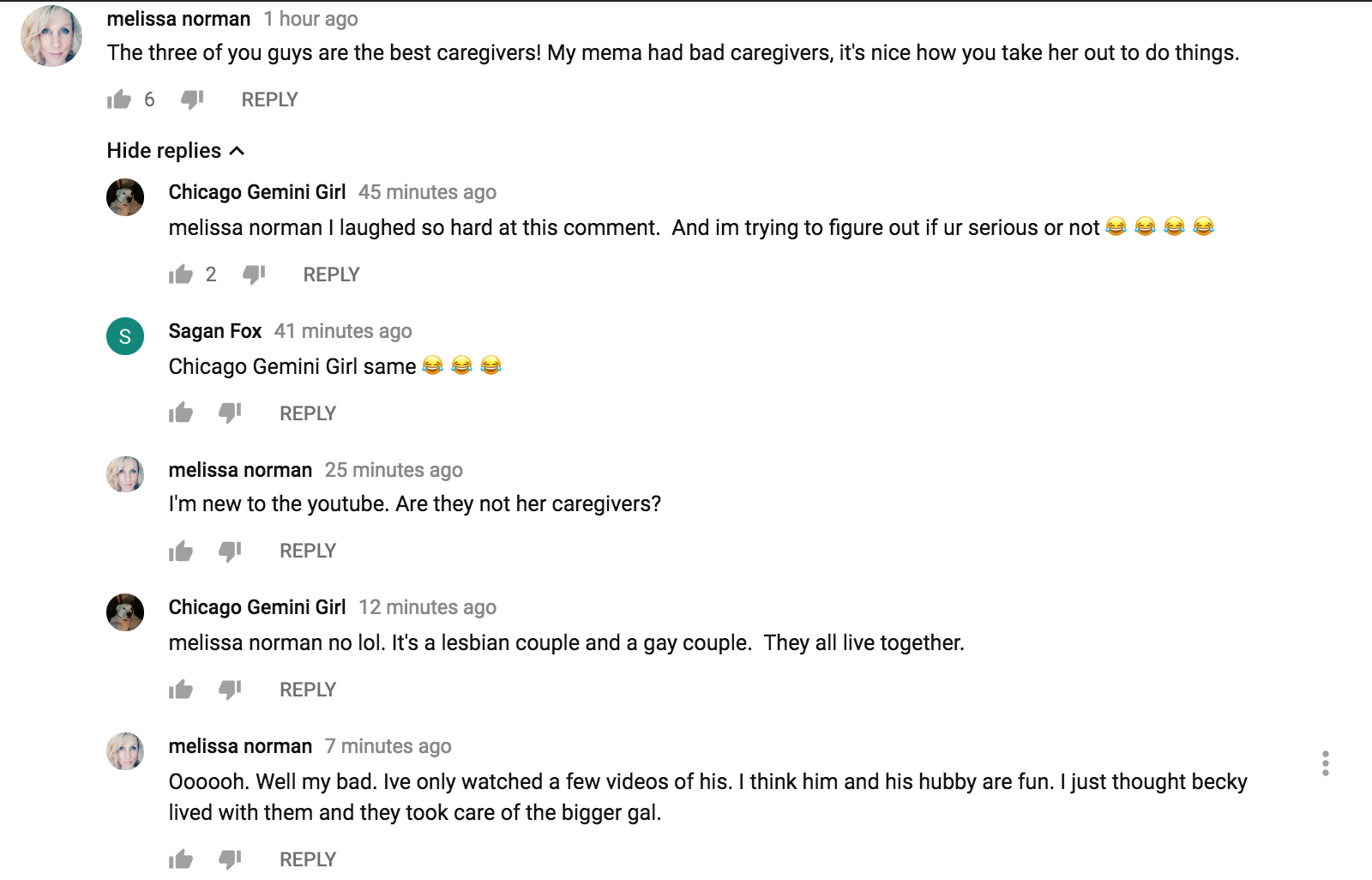The image size is (1372, 880).
Task: Open Sagan Fox's channel name link
Action: 215,331
